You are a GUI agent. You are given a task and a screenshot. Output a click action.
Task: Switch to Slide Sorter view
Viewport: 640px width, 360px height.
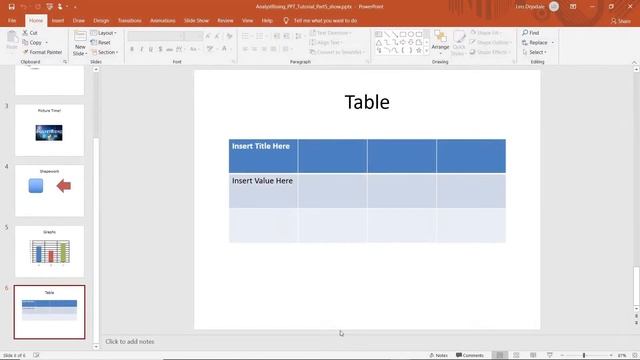click(516, 355)
